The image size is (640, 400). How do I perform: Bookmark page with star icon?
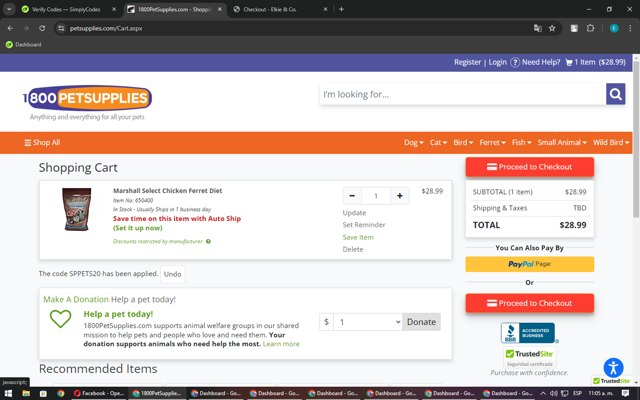552,28
